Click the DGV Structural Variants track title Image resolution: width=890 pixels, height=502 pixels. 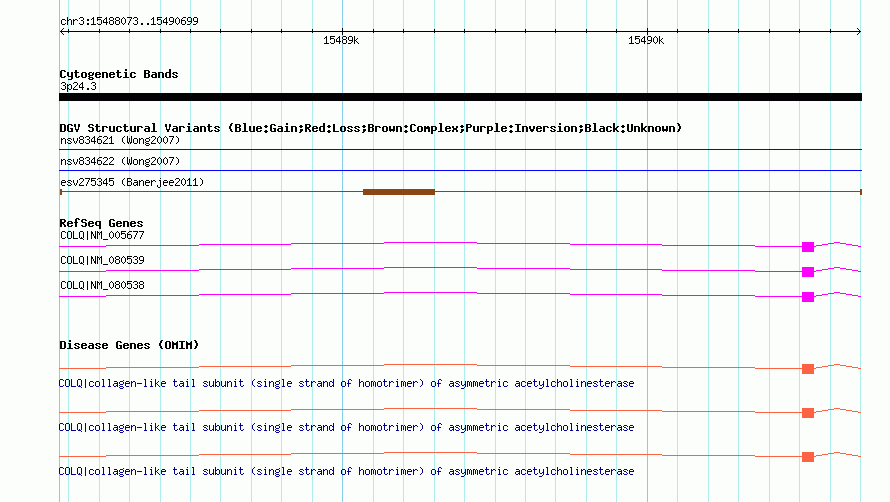pos(370,128)
